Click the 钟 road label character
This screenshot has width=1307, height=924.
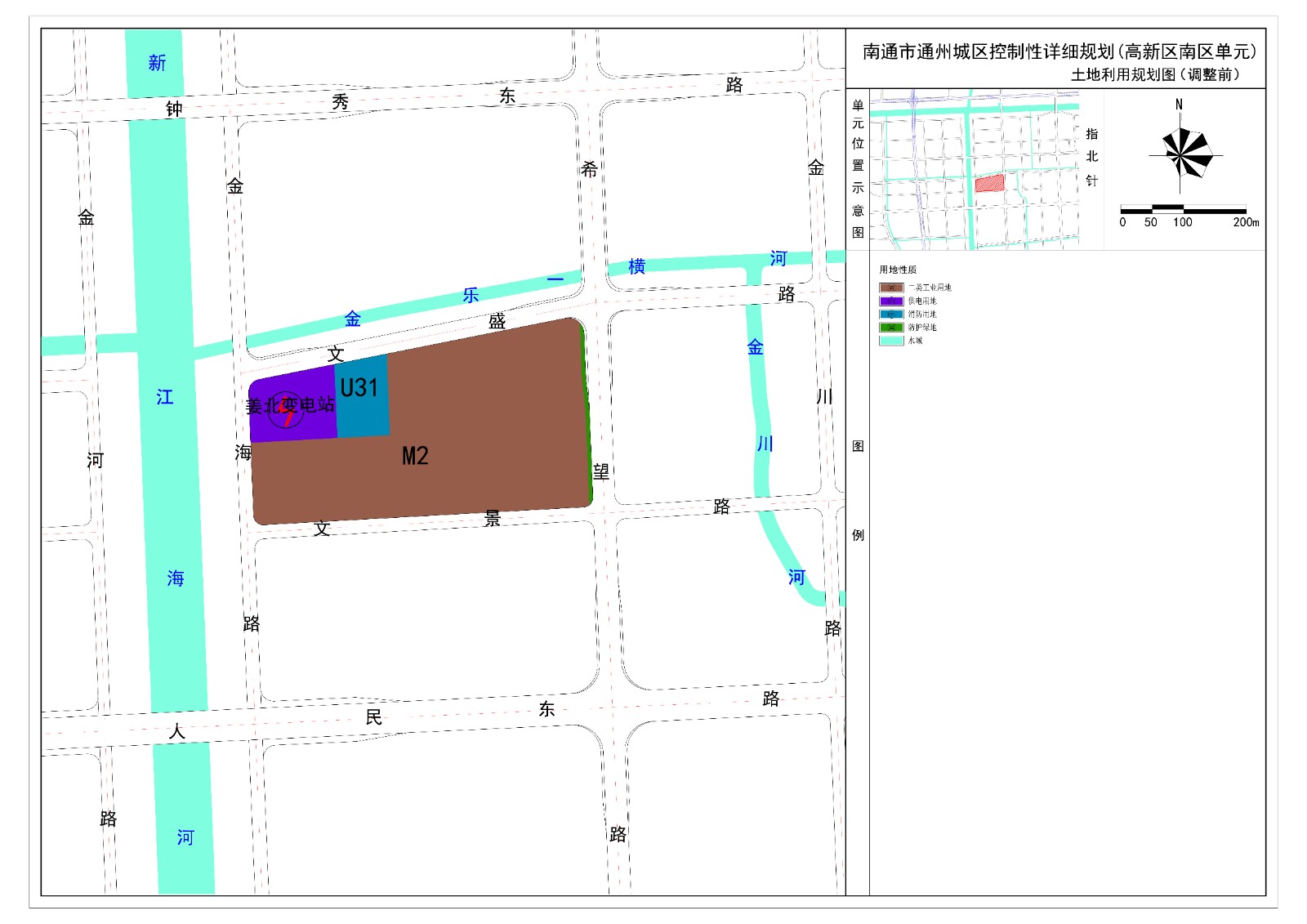point(174,109)
